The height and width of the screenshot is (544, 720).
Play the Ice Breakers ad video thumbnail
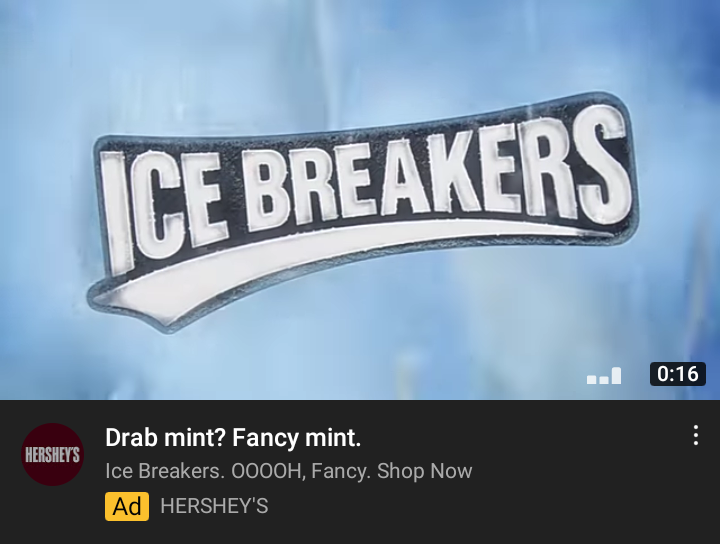[360, 200]
